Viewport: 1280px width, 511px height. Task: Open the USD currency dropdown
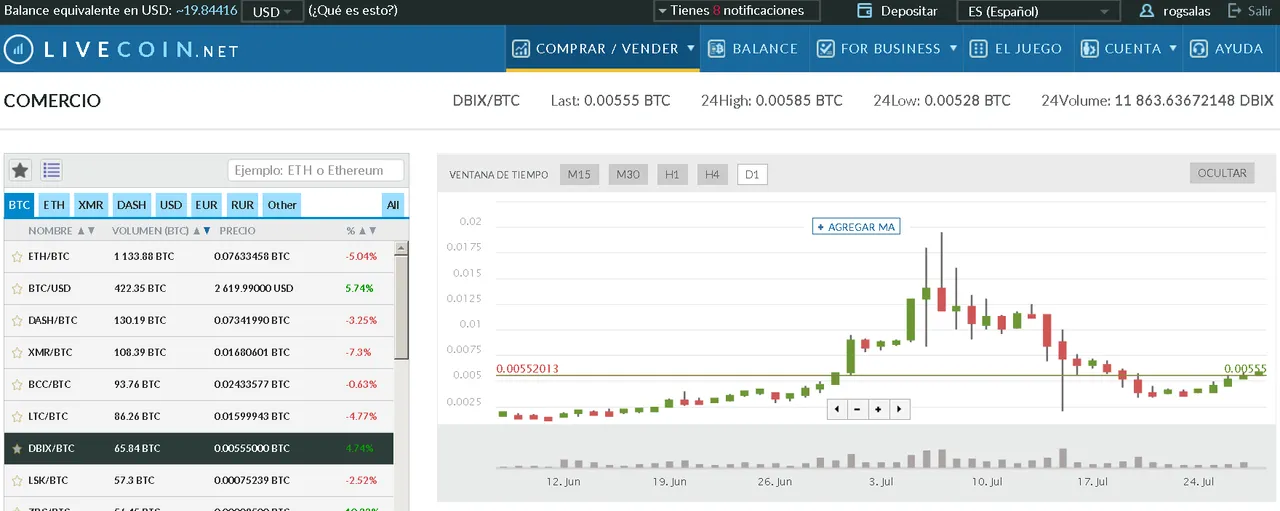coord(272,11)
